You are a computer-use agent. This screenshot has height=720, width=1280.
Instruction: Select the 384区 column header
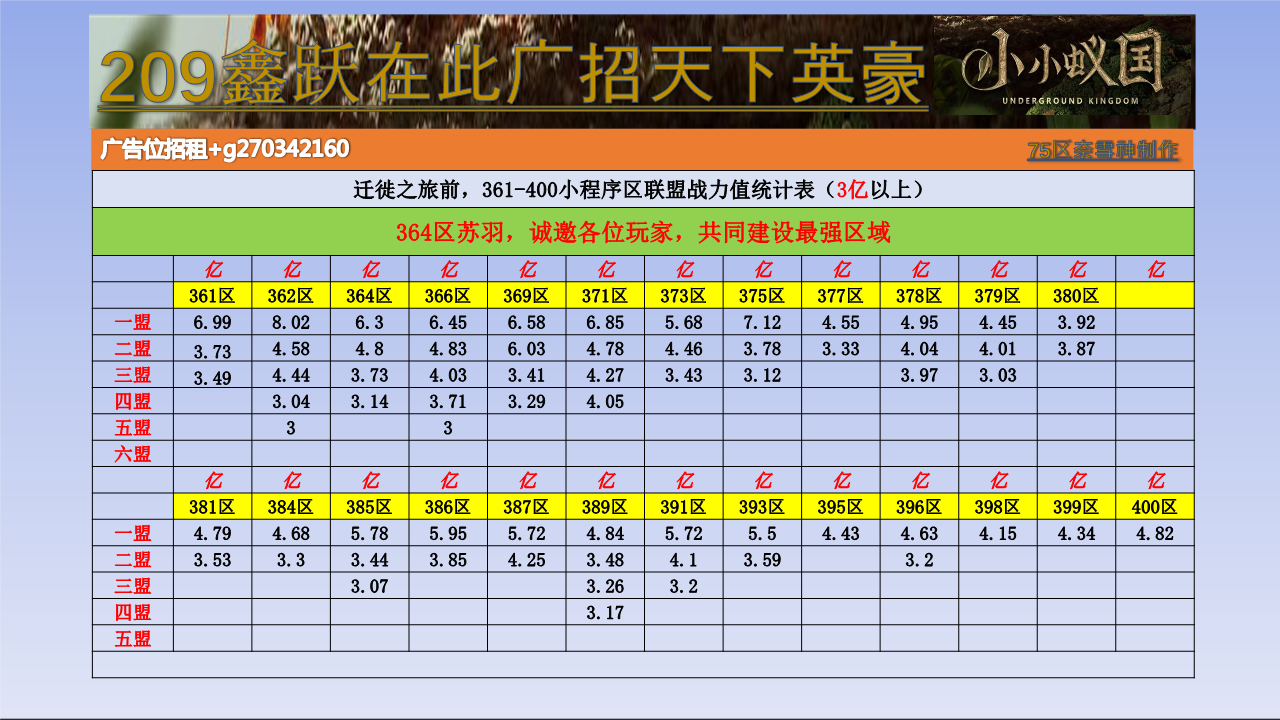(291, 507)
